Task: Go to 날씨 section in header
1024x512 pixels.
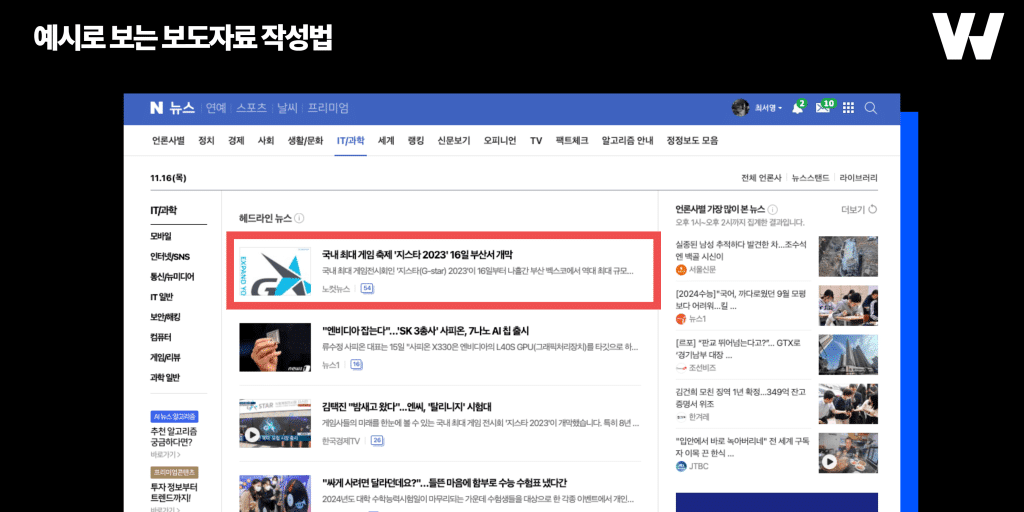Action: 287,108
